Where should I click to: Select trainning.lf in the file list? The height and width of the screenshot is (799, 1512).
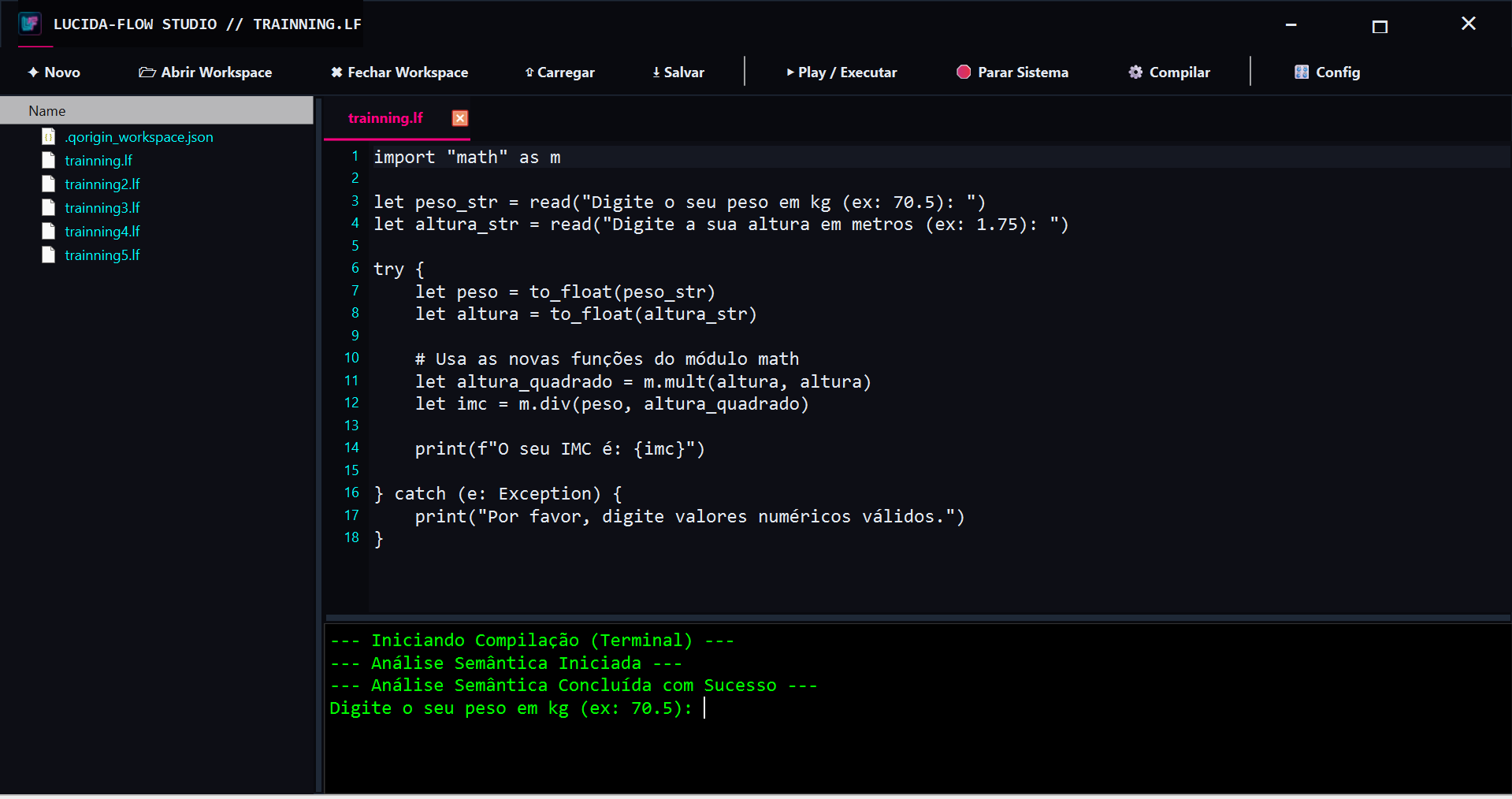click(98, 161)
